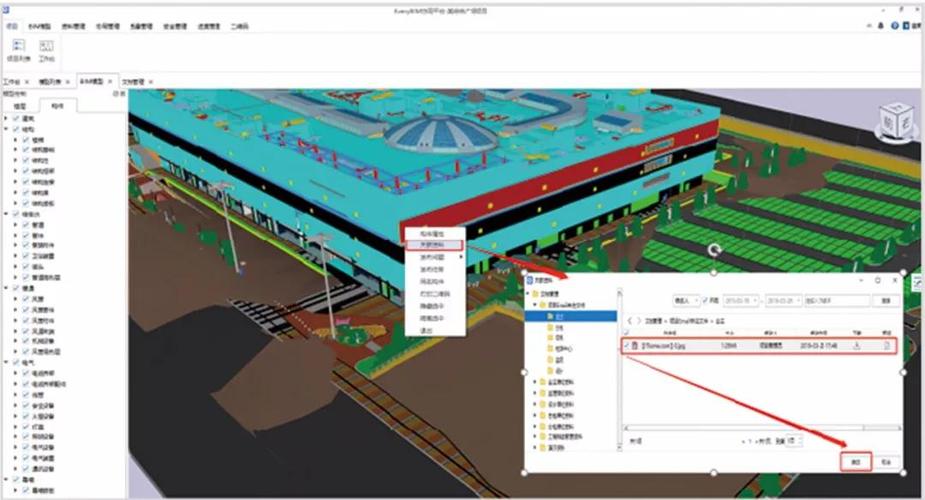This screenshot has width=925, height=500.
Task: Switch to the 构件 tab in the left panel
Action: coord(58,106)
